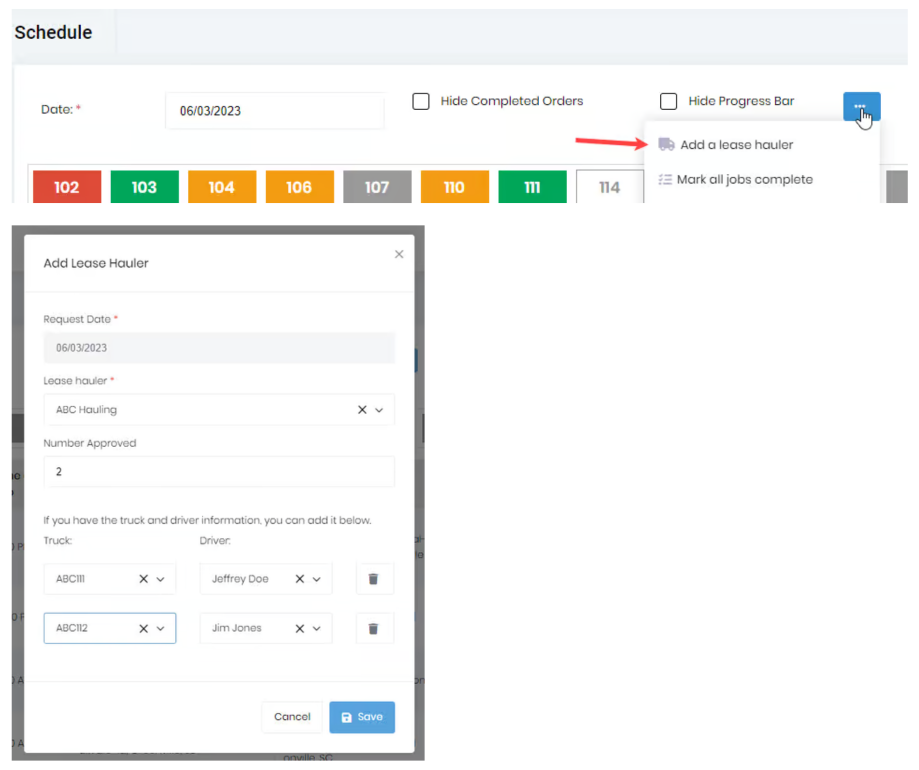Click the Number Approved input field
Viewport: 919px width, 770px height.
click(x=219, y=472)
